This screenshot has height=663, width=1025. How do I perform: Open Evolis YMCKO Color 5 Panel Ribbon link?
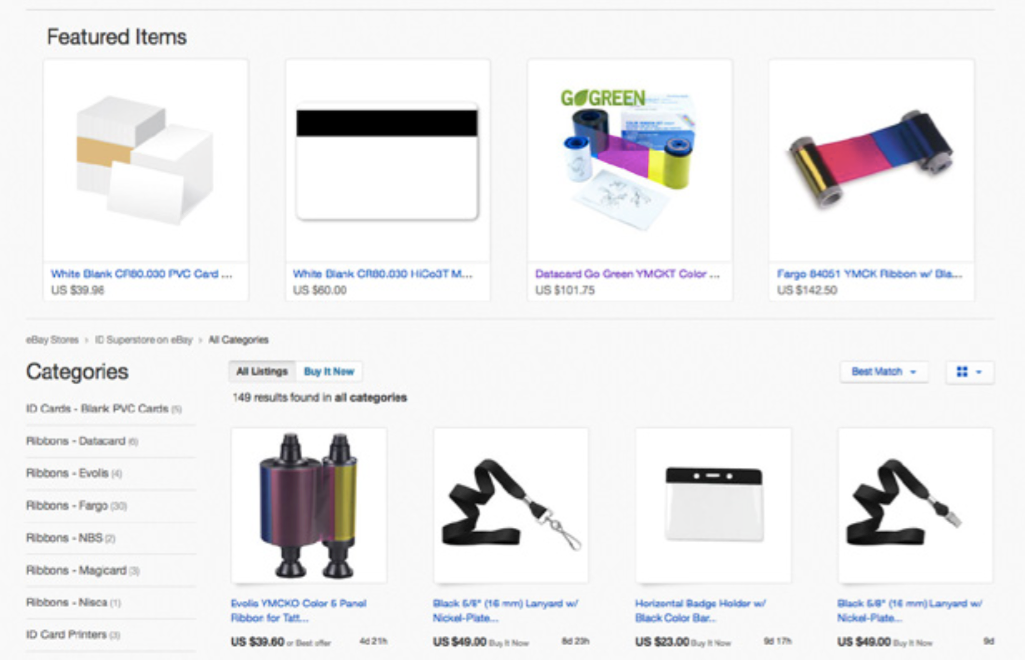(299, 610)
